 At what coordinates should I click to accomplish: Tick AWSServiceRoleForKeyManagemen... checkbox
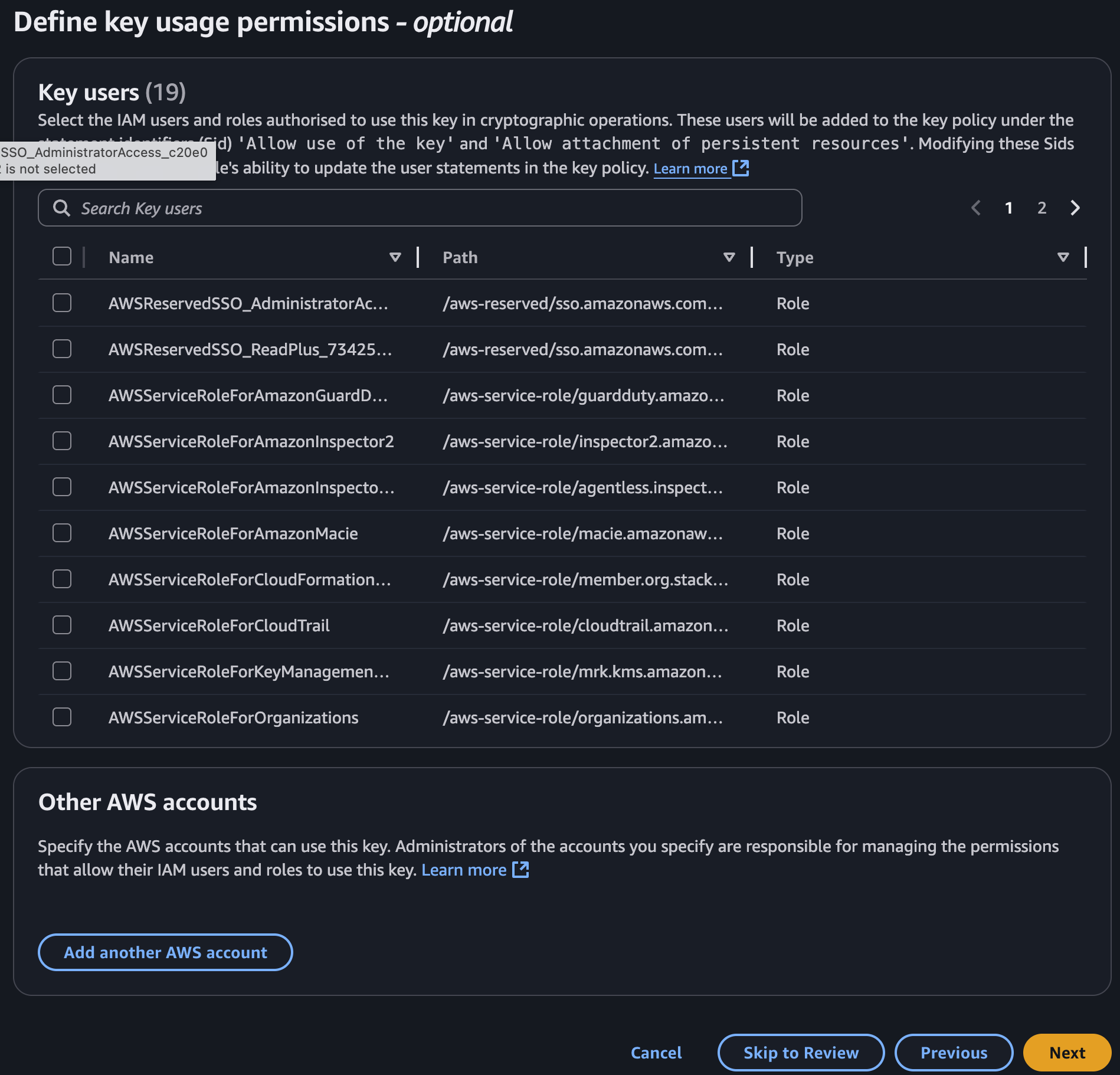tap(62, 671)
